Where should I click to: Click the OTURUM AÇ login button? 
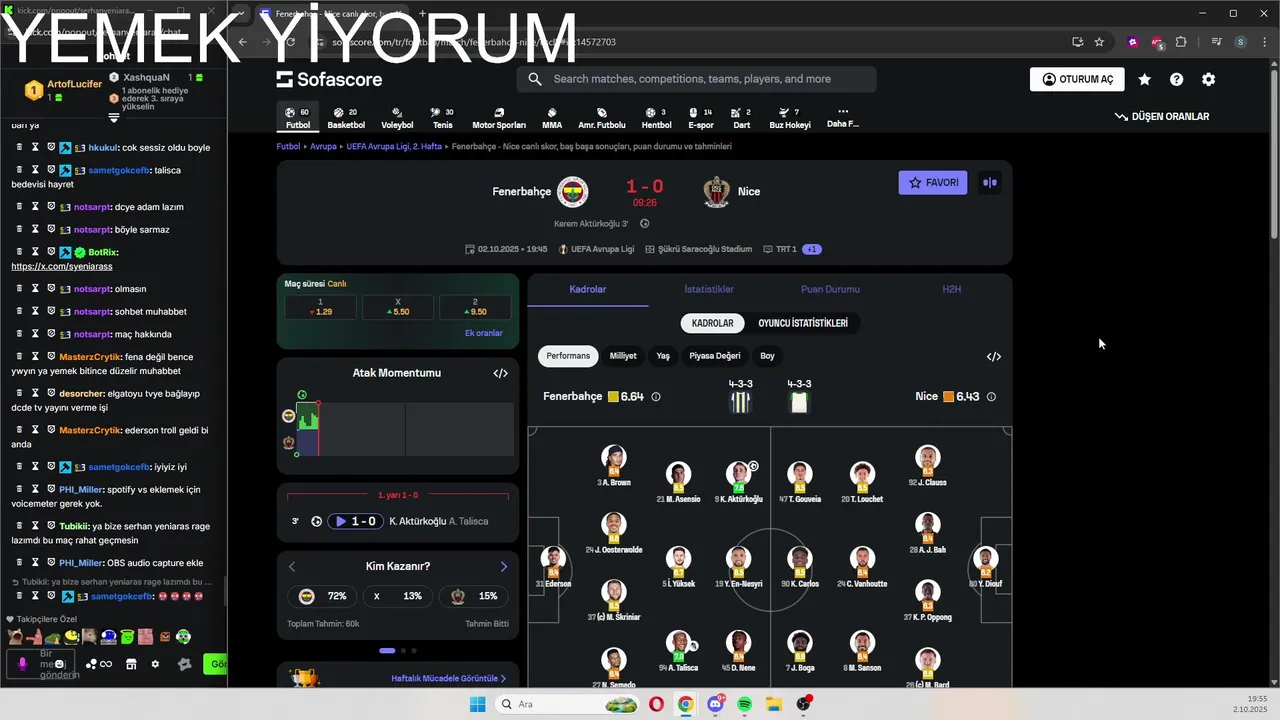(x=1077, y=79)
